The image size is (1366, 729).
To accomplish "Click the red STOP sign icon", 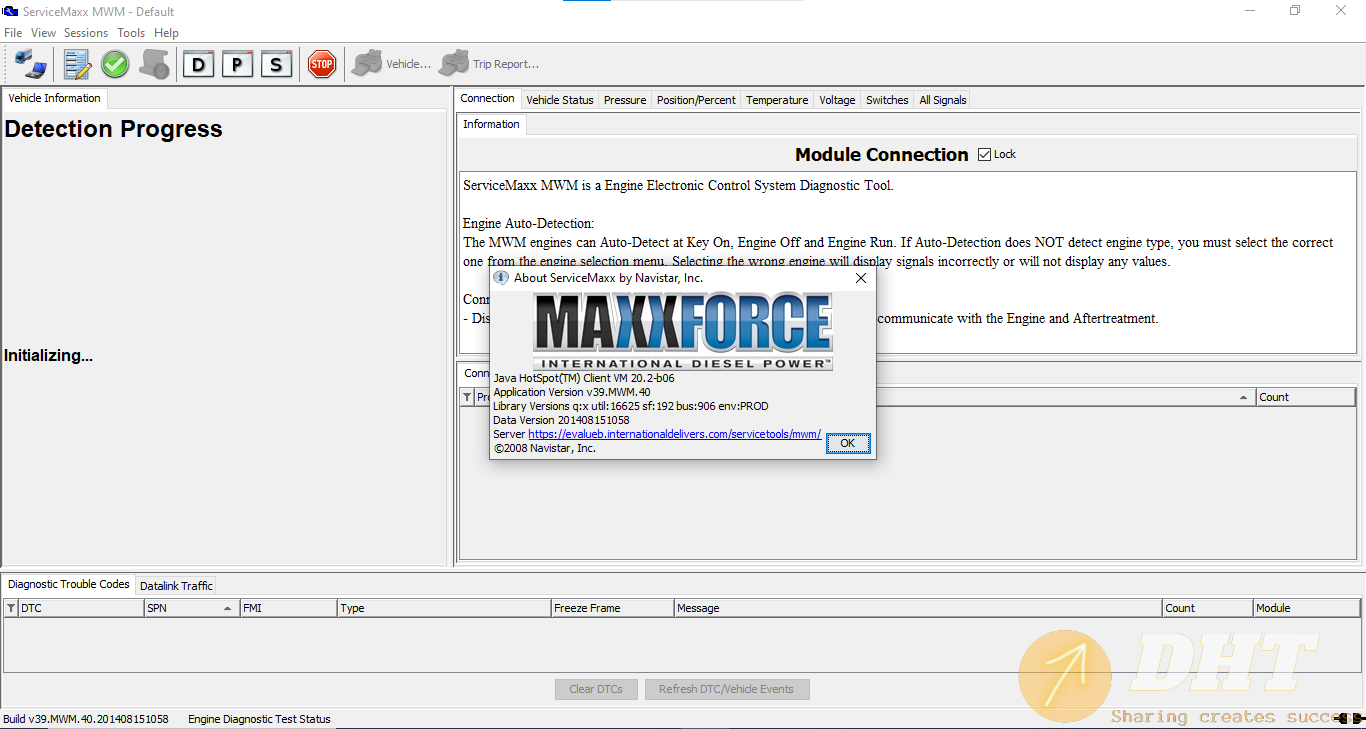I will [x=321, y=64].
